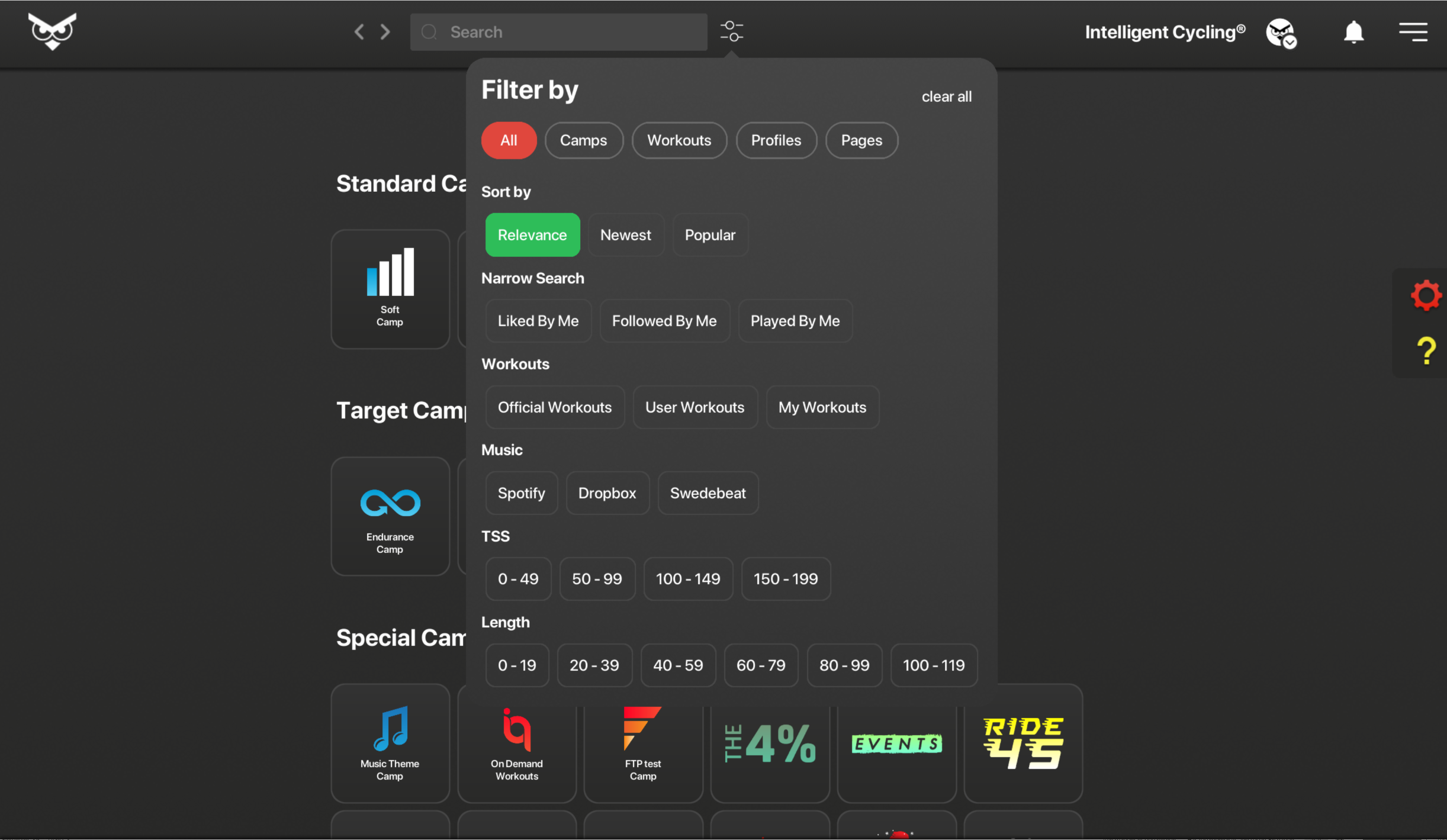Open the hamburger menu
This screenshot has width=1447, height=840.
(x=1413, y=32)
